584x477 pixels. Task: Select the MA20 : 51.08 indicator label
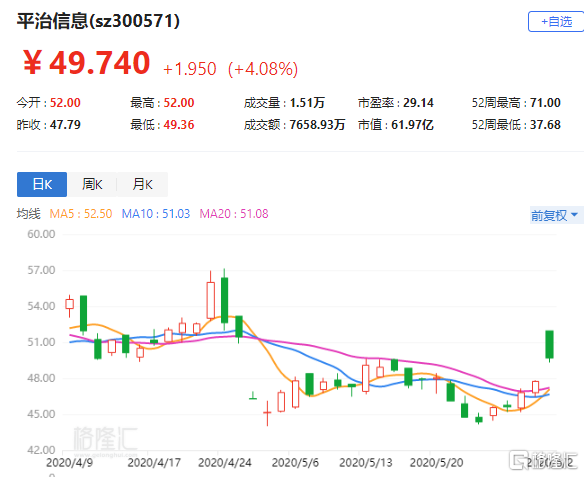[x=234, y=214]
